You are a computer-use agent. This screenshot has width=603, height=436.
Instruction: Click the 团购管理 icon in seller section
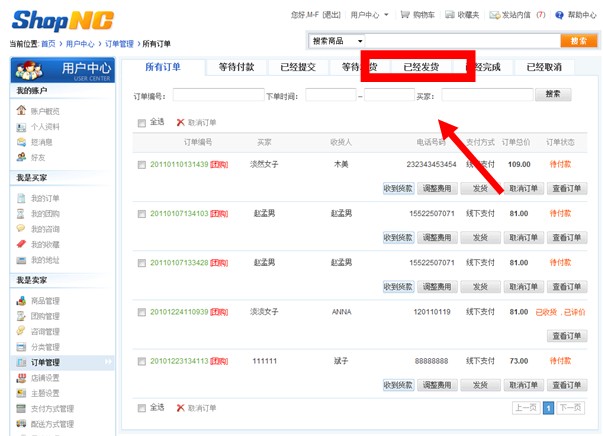click(x=21, y=316)
